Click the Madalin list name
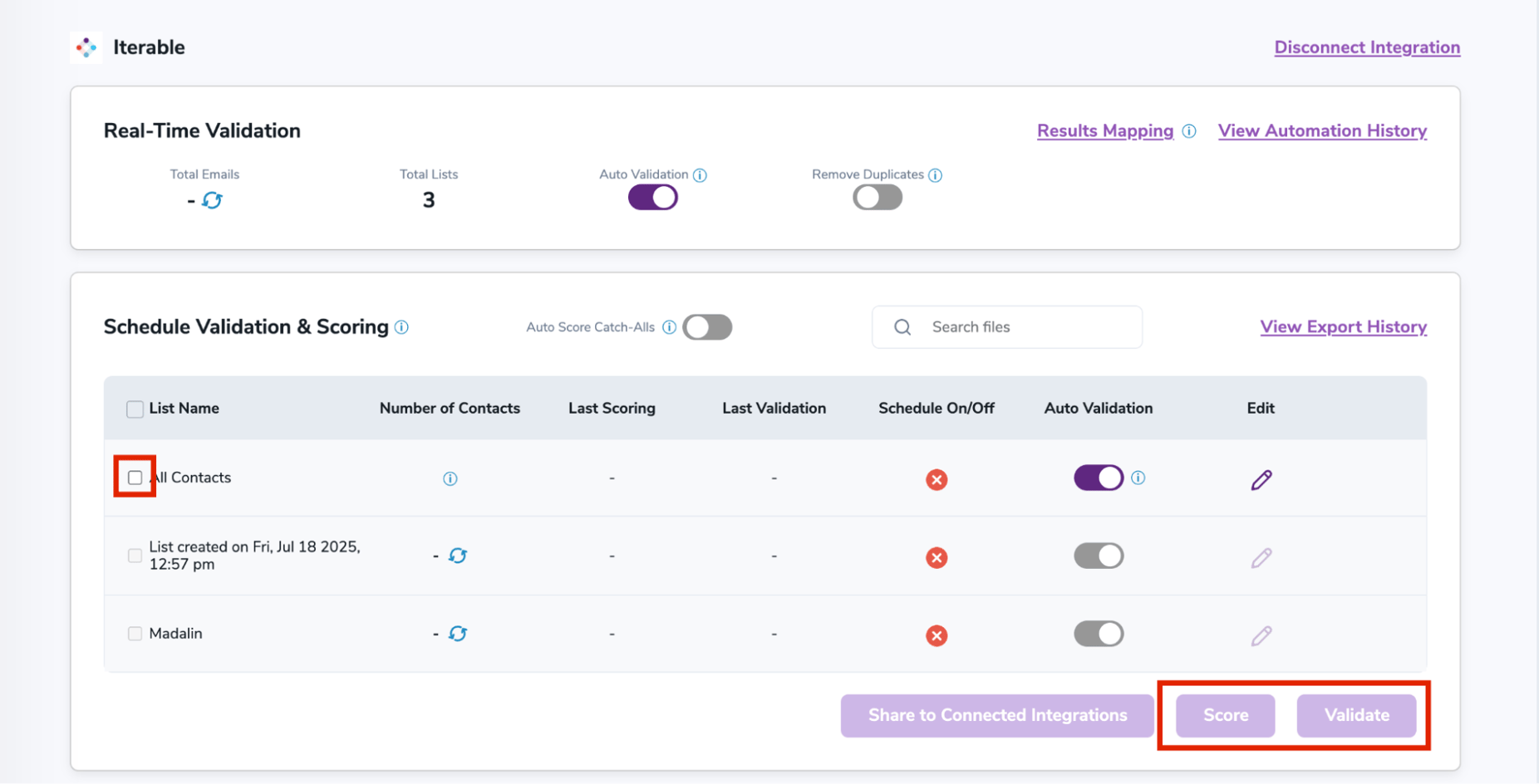Screen dimensions: 1539x784 pyautogui.click(x=175, y=634)
